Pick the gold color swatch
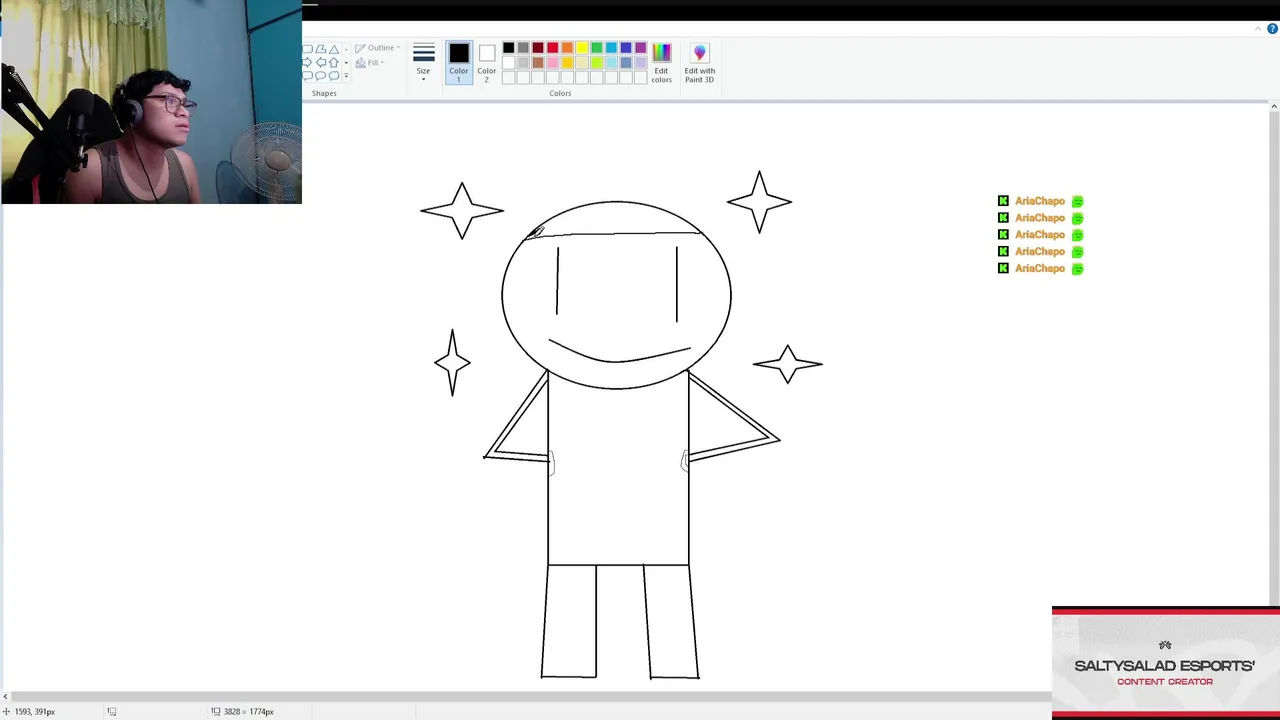Viewport: 1280px width, 720px height. point(567,63)
